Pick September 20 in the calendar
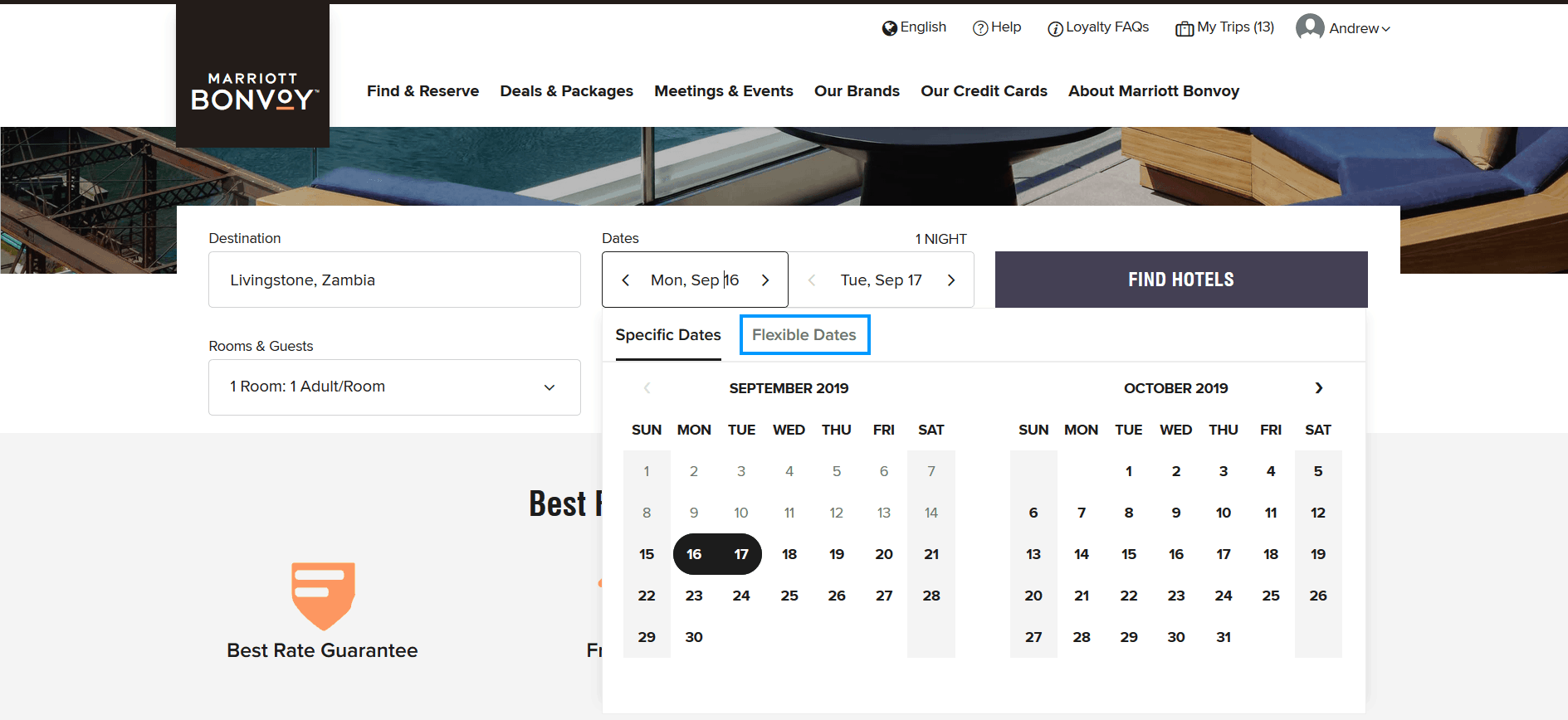Image resolution: width=1568 pixels, height=720 pixels. click(x=884, y=554)
